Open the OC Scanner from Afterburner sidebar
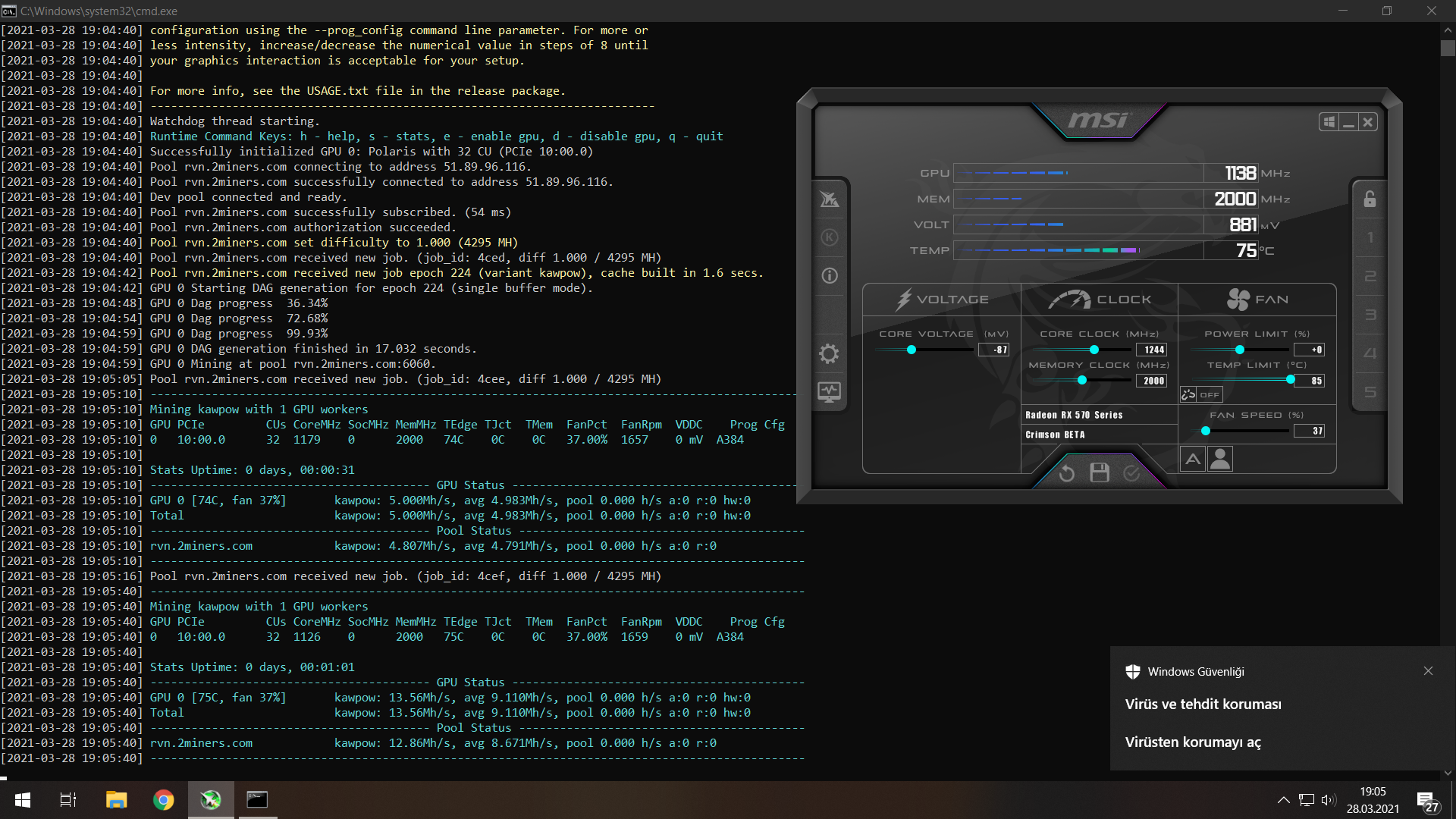The height and width of the screenshot is (819, 1456). (x=830, y=199)
